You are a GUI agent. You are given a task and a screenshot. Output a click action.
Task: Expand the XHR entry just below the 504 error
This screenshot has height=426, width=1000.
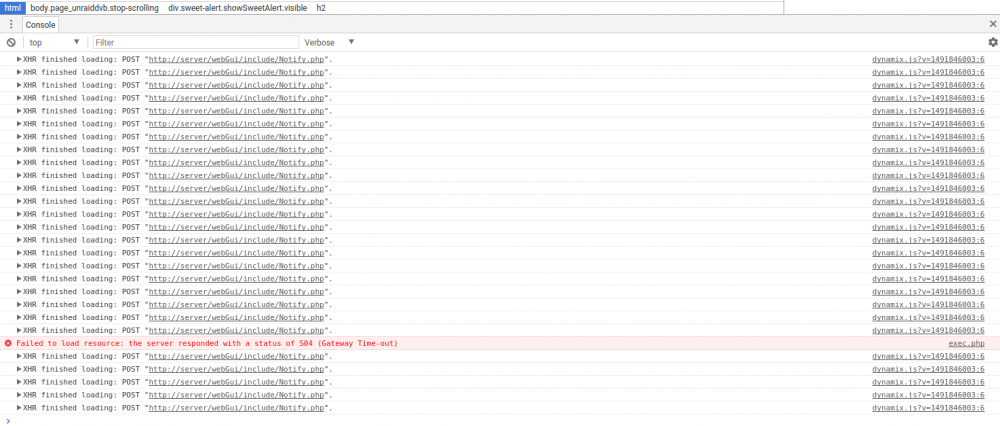coord(19,356)
